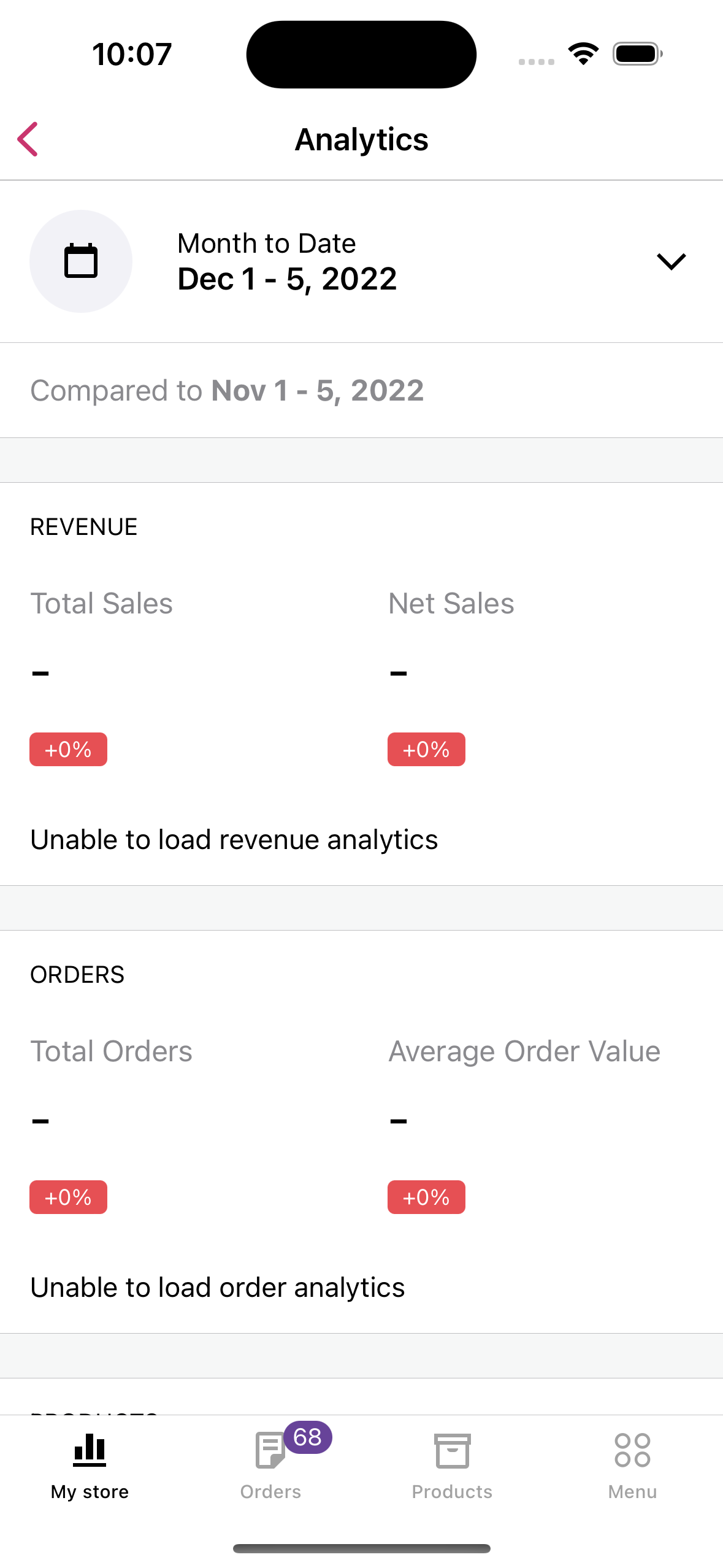The image size is (723, 1568).
Task: Tap Total Sales +0% badge
Action: pos(68,749)
